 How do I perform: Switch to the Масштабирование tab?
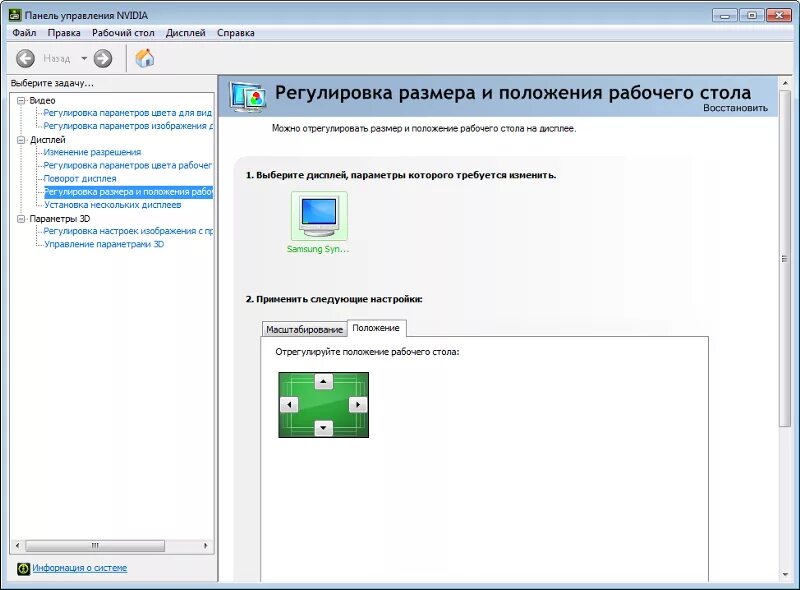pyautogui.click(x=304, y=330)
